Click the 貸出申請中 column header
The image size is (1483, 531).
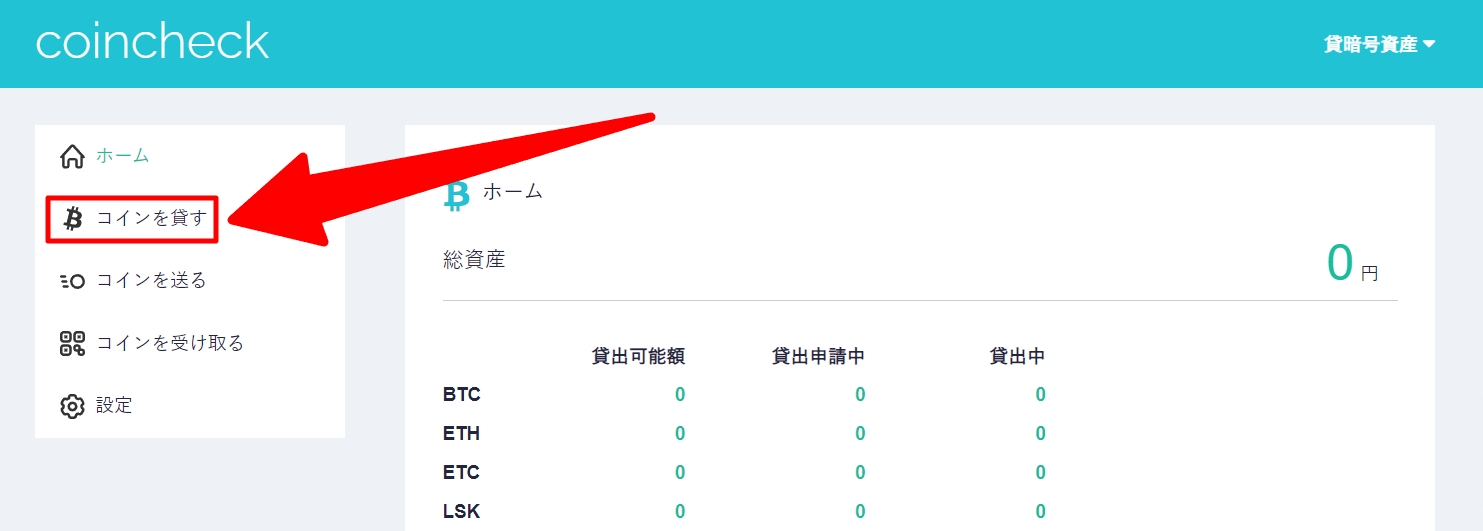click(x=818, y=356)
